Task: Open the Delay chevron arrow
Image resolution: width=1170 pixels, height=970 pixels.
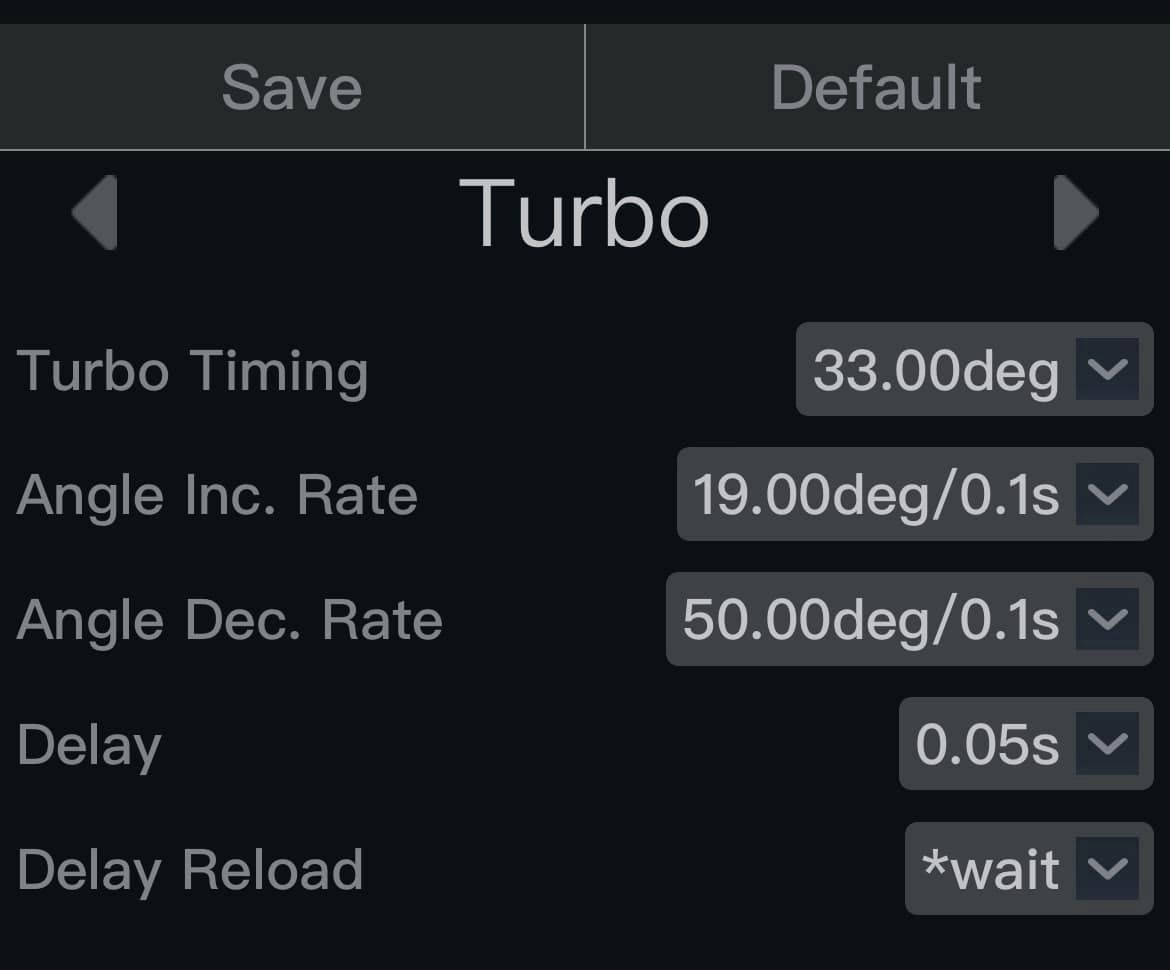Action: 1107,744
